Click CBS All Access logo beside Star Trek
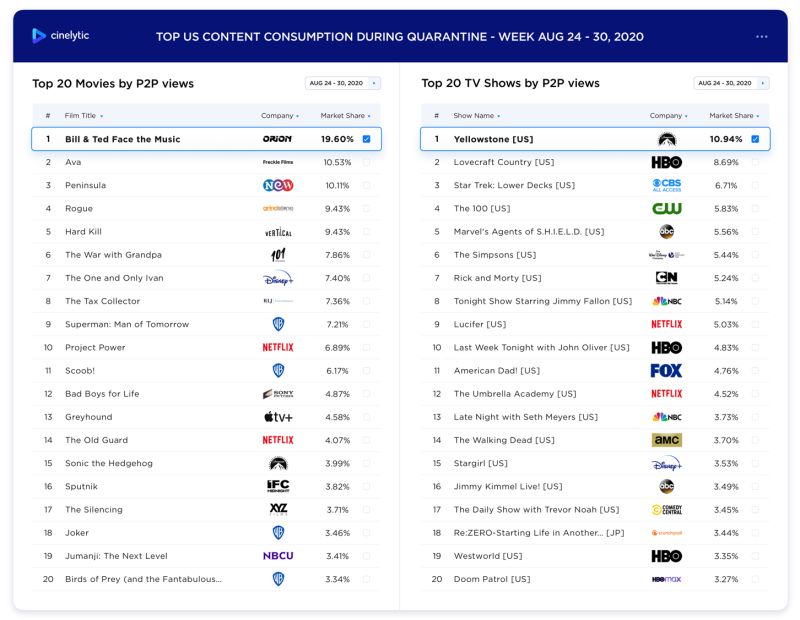The width and height of the screenshot is (800, 620). (x=667, y=185)
